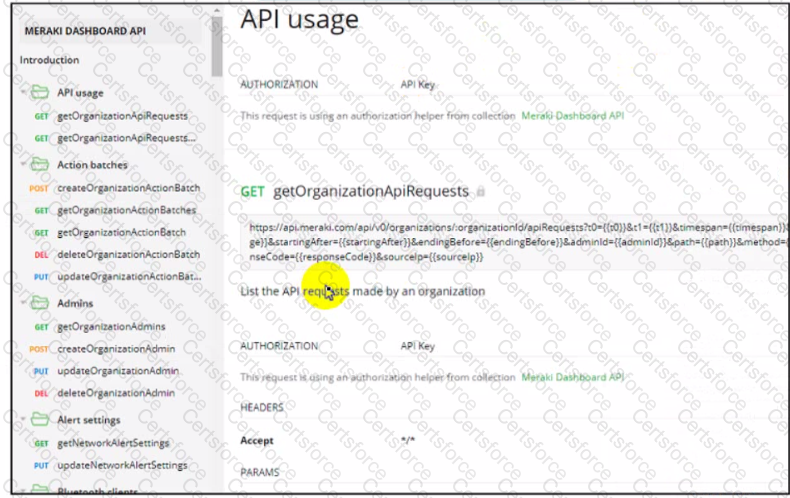Select the truncated getOrganizationApiRequests... sidebar entry
Screen dimensions: 790x498
pos(126,138)
